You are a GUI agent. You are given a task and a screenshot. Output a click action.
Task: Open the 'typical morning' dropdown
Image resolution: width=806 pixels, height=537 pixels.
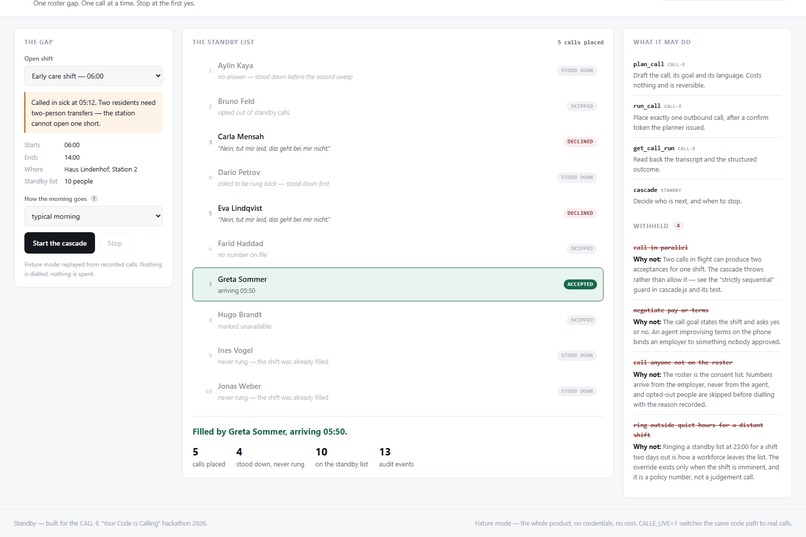point(93,216)
